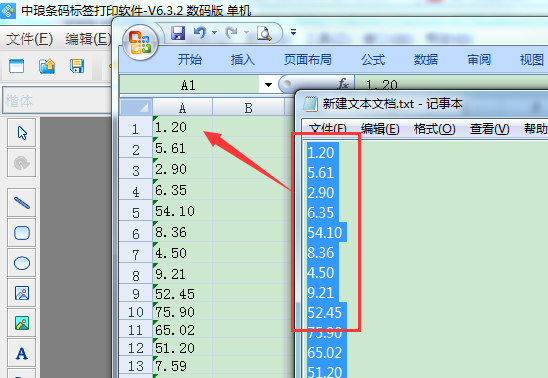Click the Name Box showing A1
Screen dimensions: 548x378
pyautogui.click(x=189, y=85)
